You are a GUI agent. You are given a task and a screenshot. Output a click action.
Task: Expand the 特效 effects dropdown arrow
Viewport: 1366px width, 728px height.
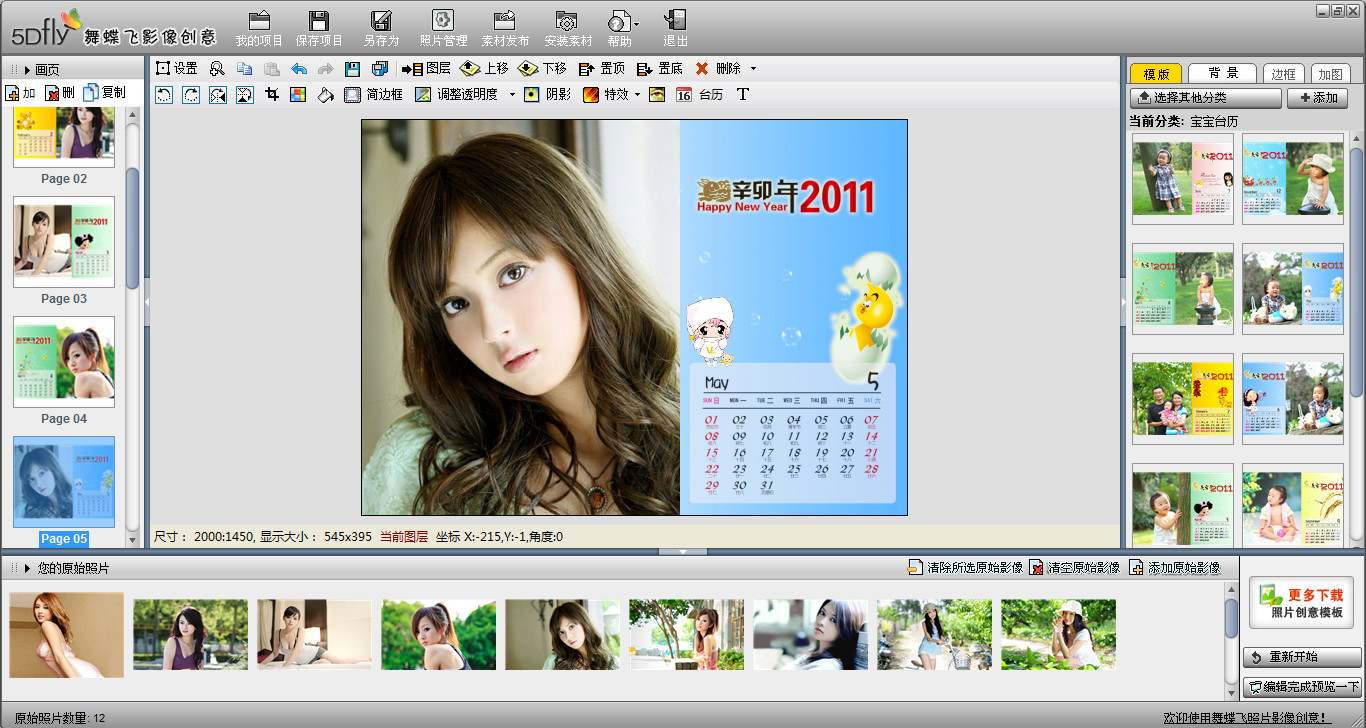coord(637,95)
